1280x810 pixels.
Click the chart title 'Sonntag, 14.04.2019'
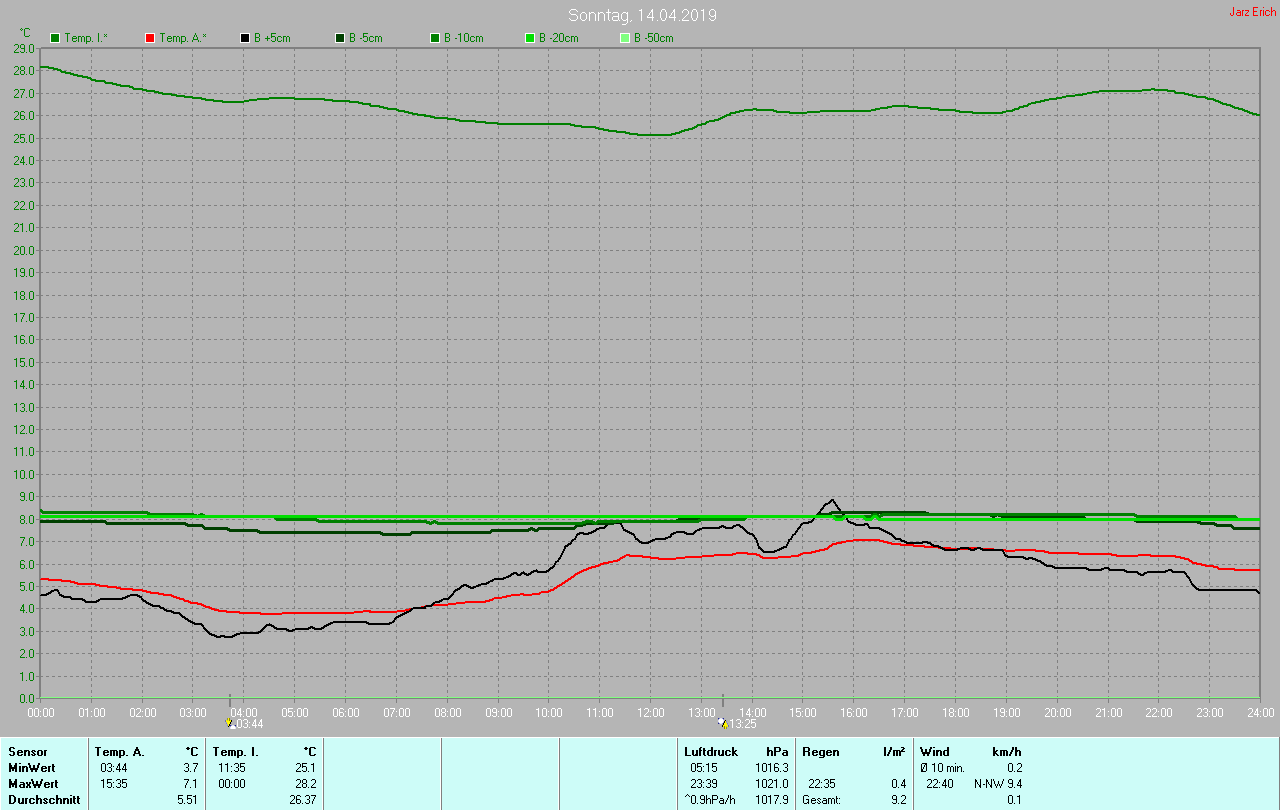[x=642, y=15]
